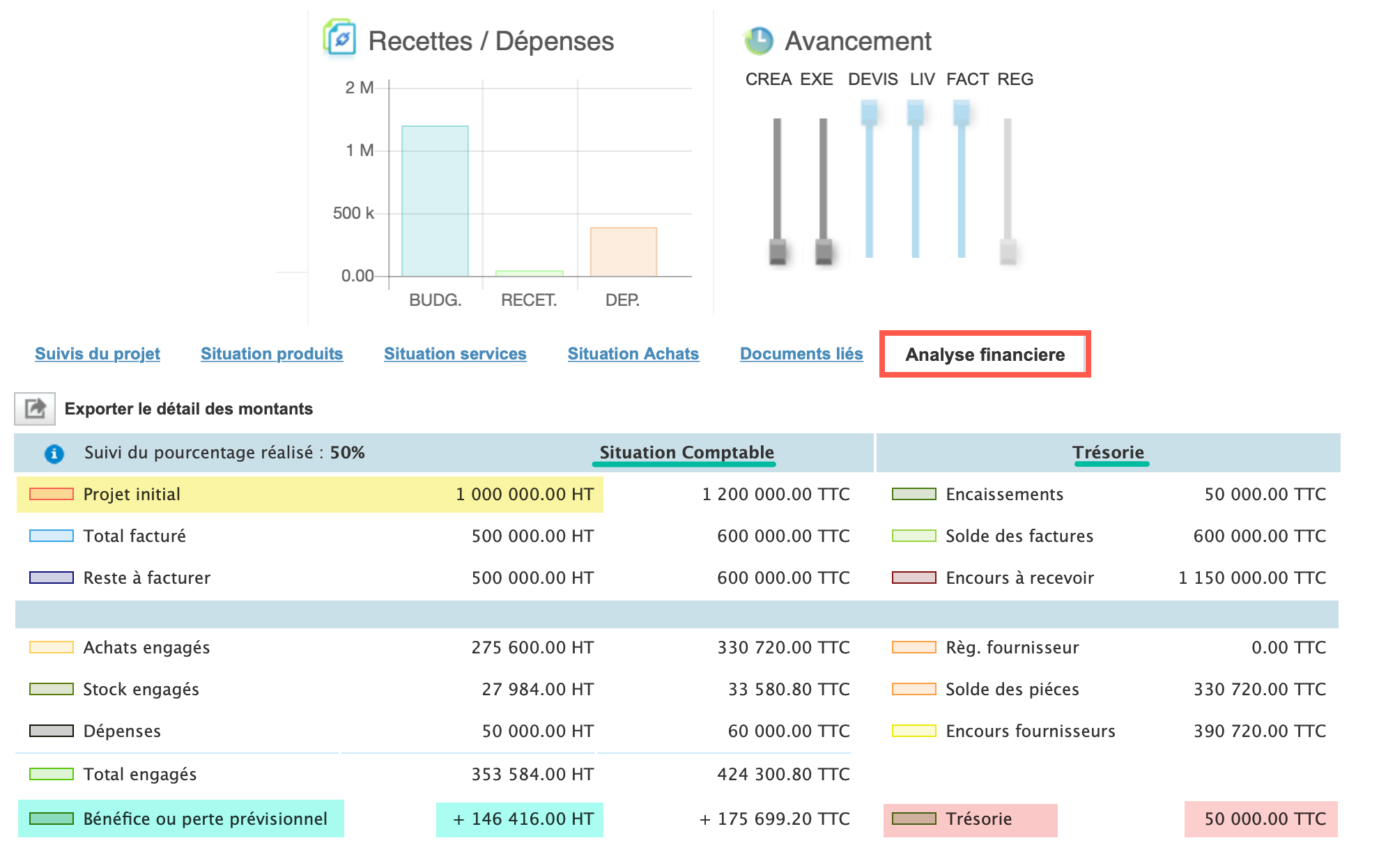The width and height of the screenshot is (1395, 868).
Task: Open the Situation services tab
Action: 455,354
